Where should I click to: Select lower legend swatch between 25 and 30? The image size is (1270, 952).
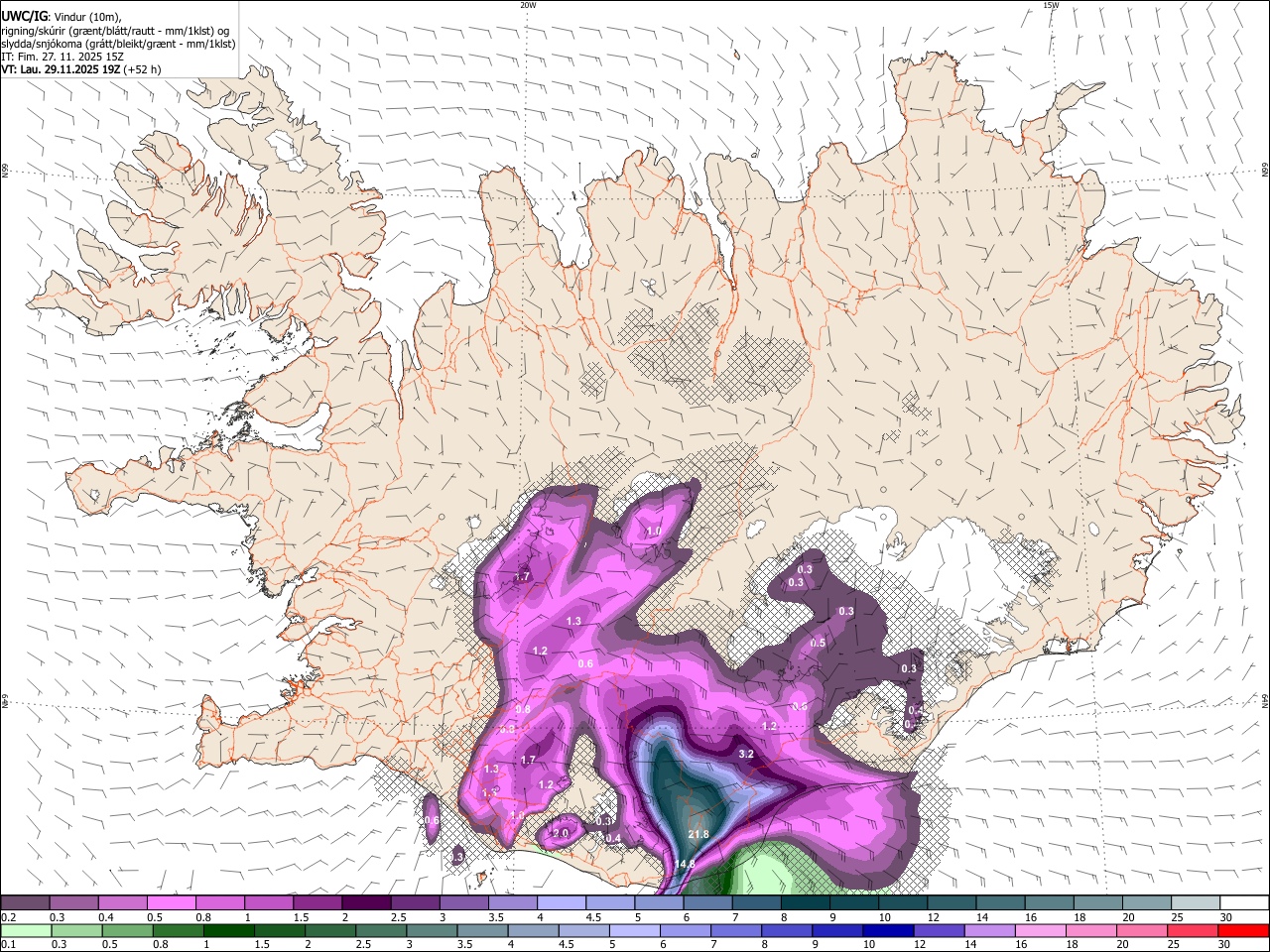pos(1192,930)
